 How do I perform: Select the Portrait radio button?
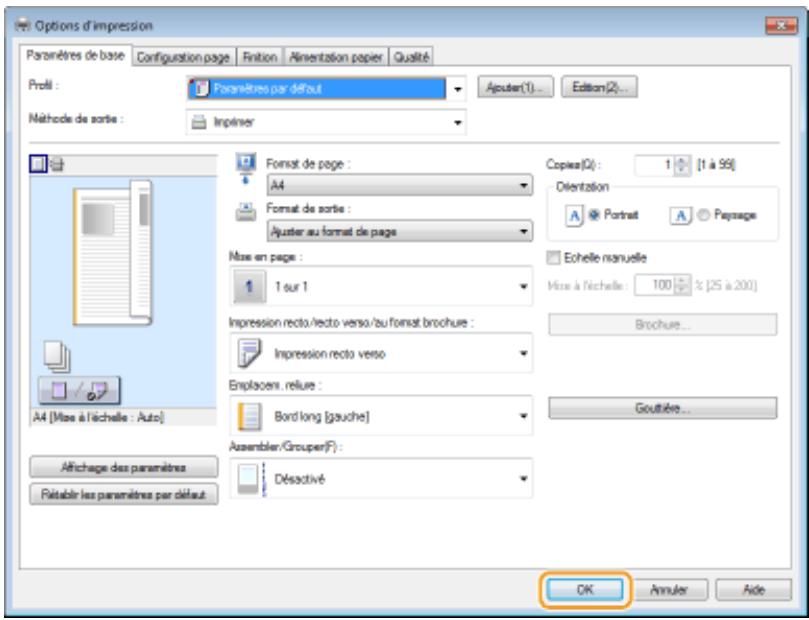[593, 215]
